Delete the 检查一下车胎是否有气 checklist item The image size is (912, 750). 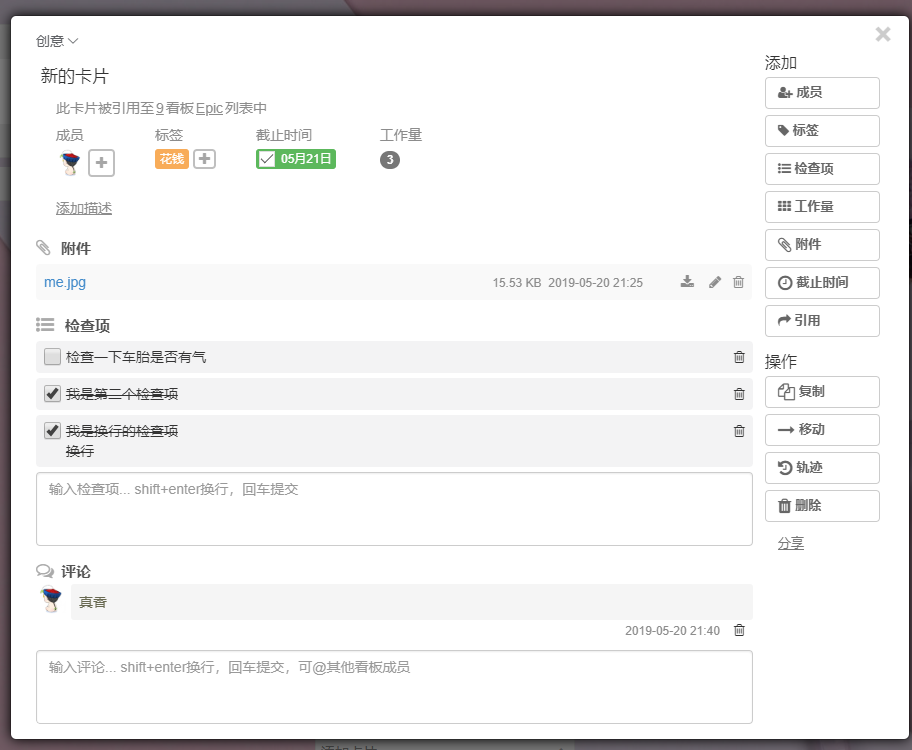[739, 357]
